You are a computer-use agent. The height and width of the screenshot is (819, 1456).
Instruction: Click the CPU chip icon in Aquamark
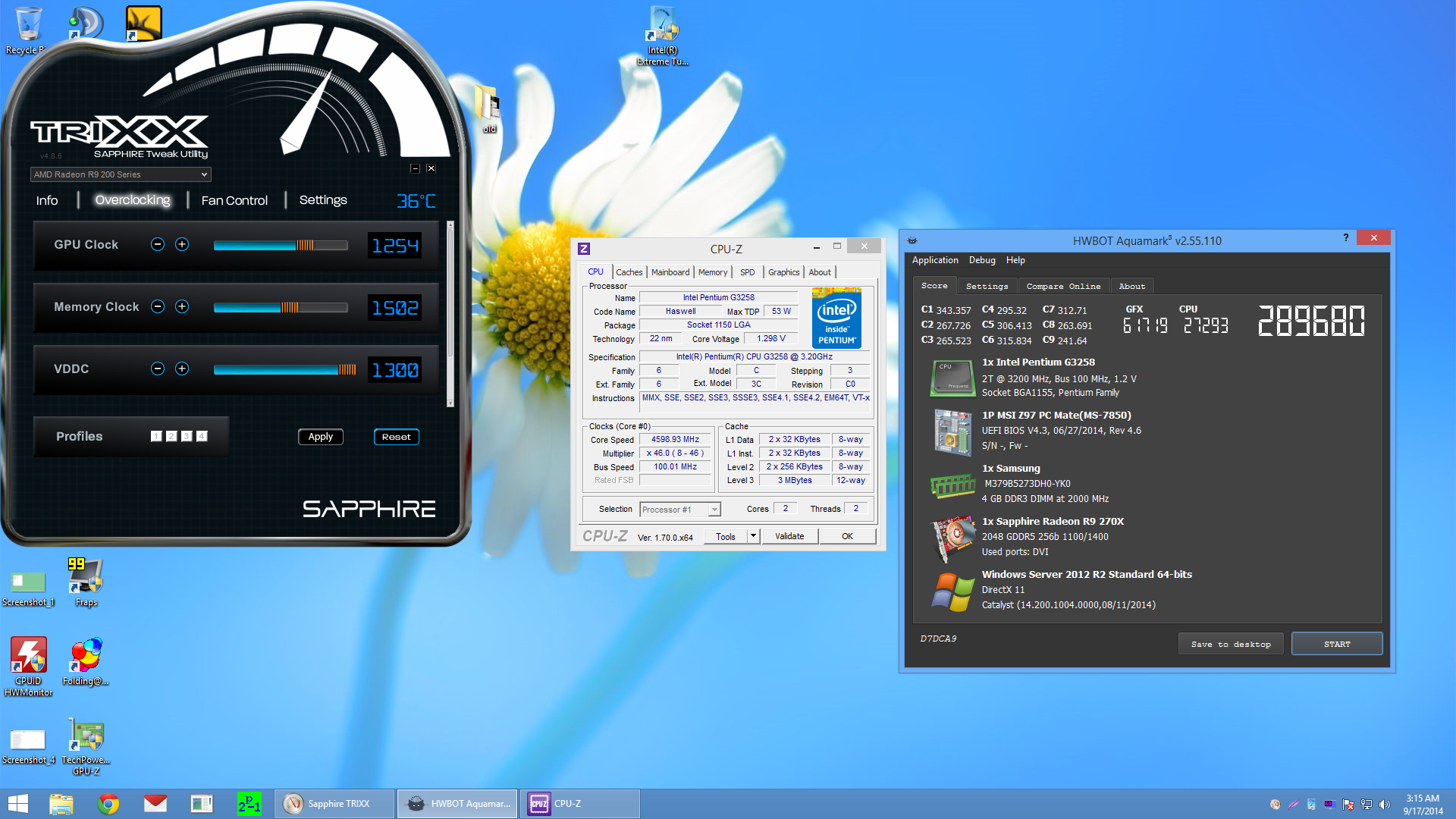(952, 378)
